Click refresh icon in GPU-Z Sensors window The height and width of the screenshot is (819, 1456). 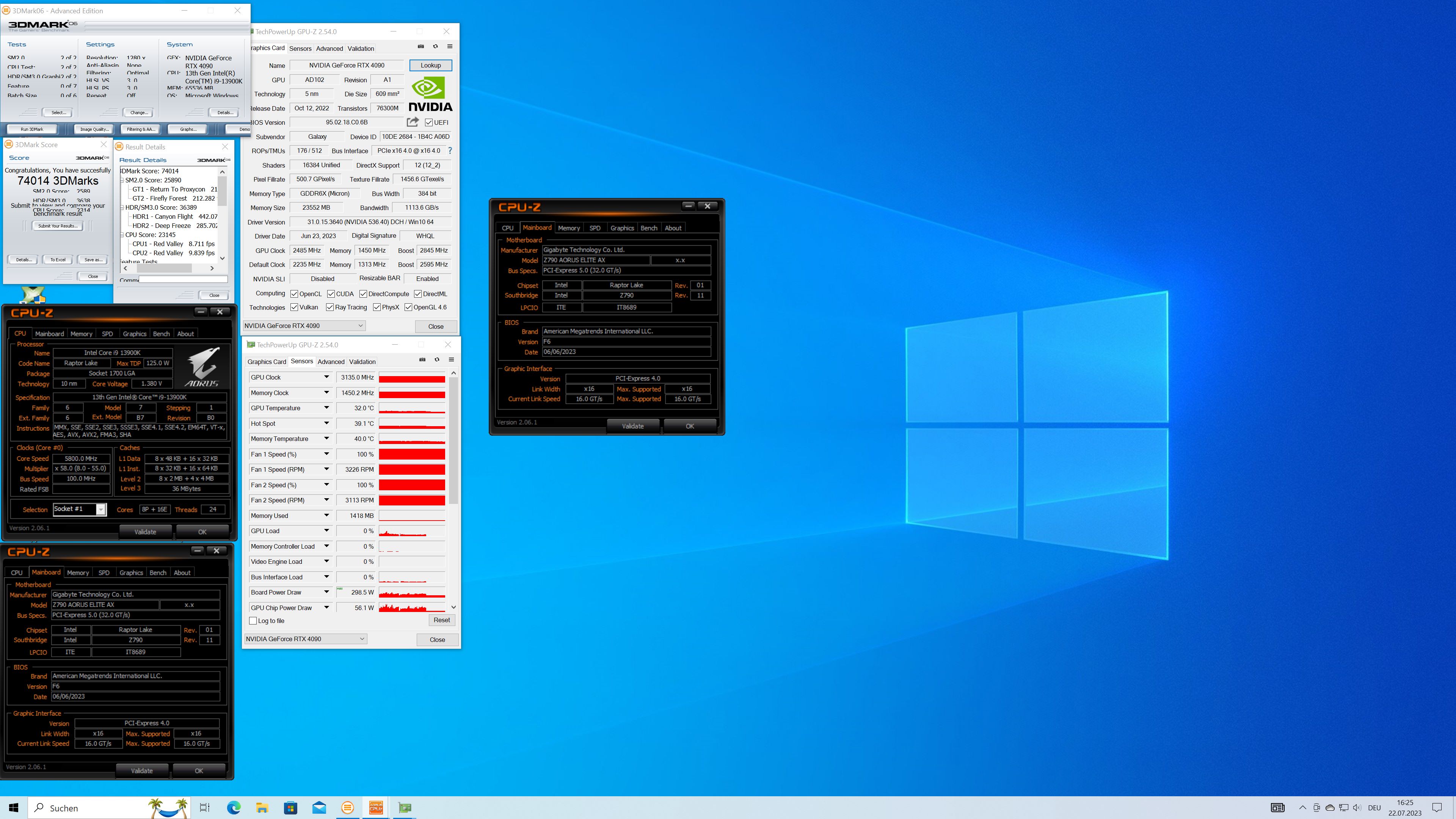(x=437, y=359)
